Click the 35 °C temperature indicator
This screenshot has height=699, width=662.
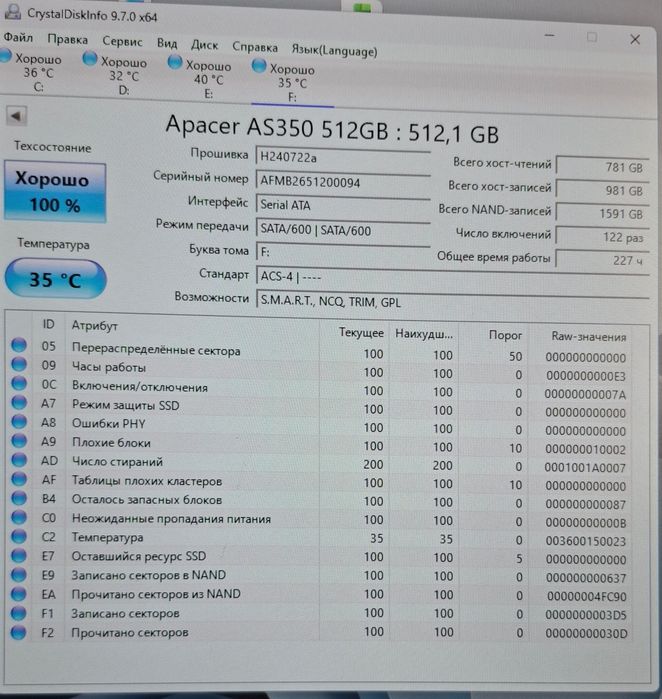tap(55, 280)
